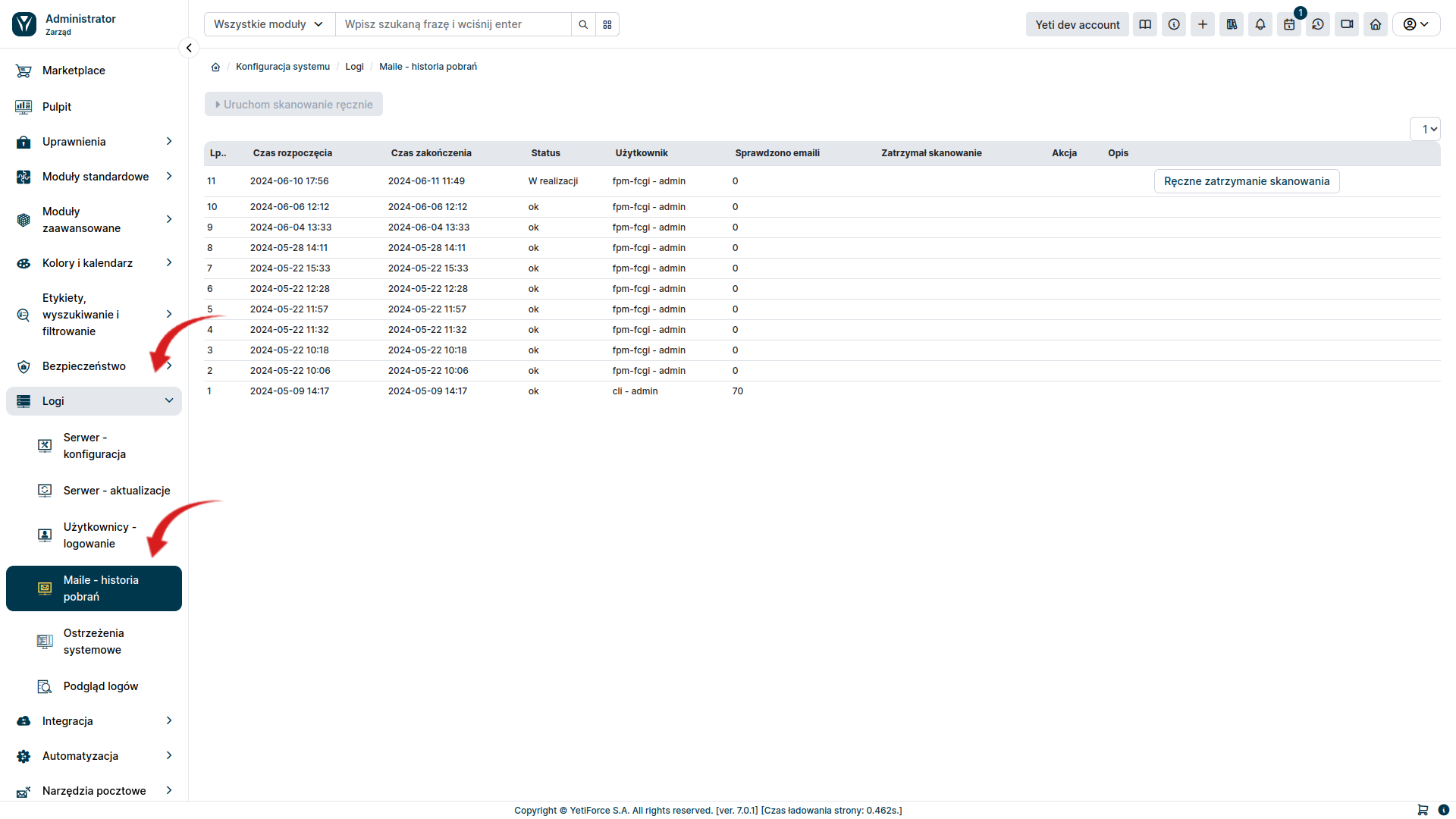Viewport: 1456px width, 819px height.
Task: Open Serwer - aktualizacje log
Action: pyautogui.click(x=94, y=491)
